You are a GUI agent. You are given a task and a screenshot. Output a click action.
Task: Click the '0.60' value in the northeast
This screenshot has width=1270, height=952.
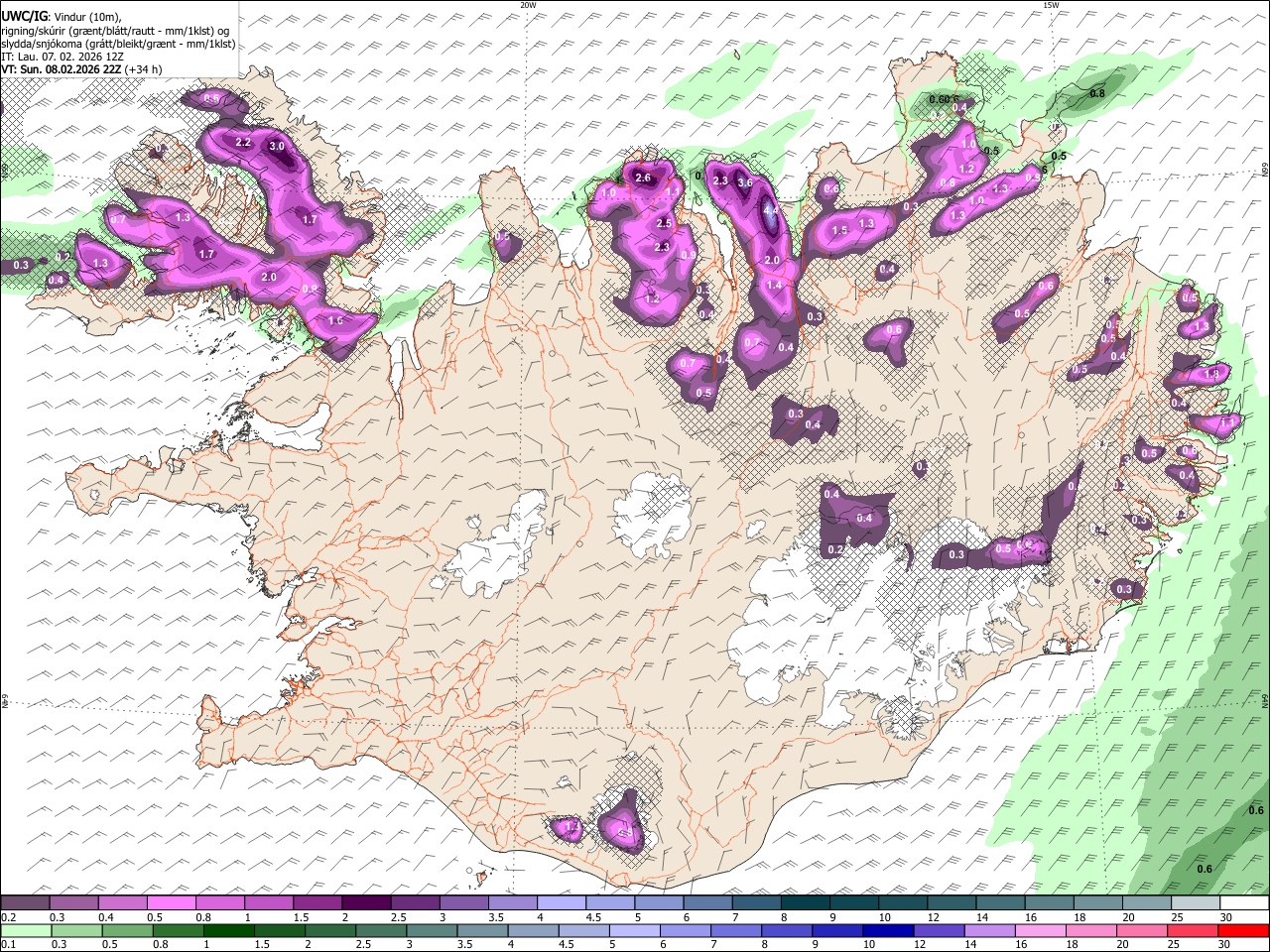point(939,100)
